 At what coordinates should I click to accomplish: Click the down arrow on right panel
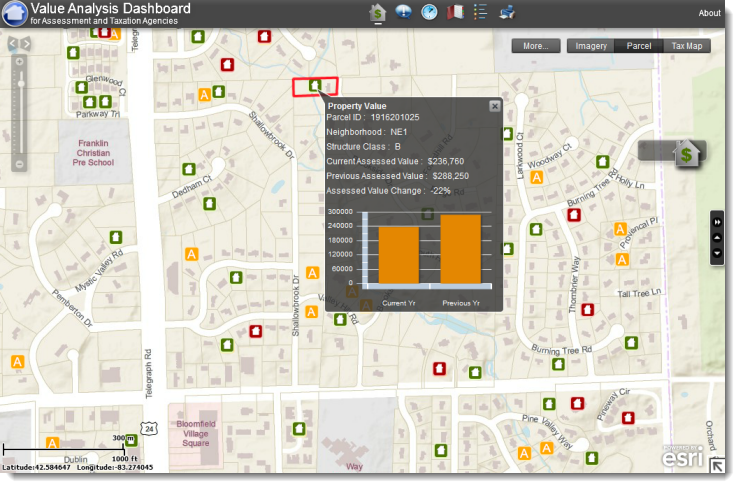point(716,254)
